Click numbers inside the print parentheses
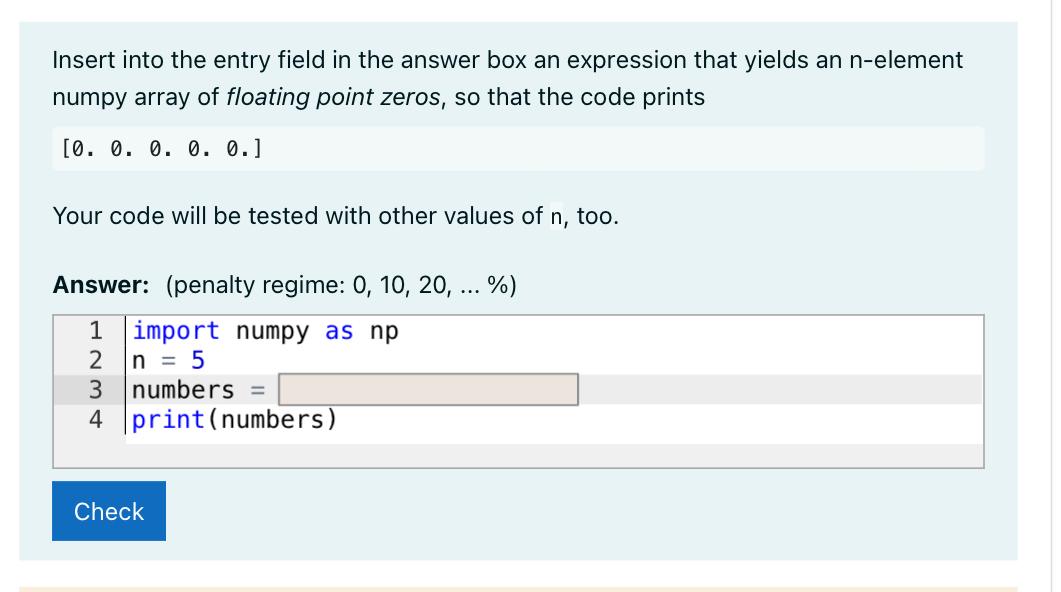 272,419
